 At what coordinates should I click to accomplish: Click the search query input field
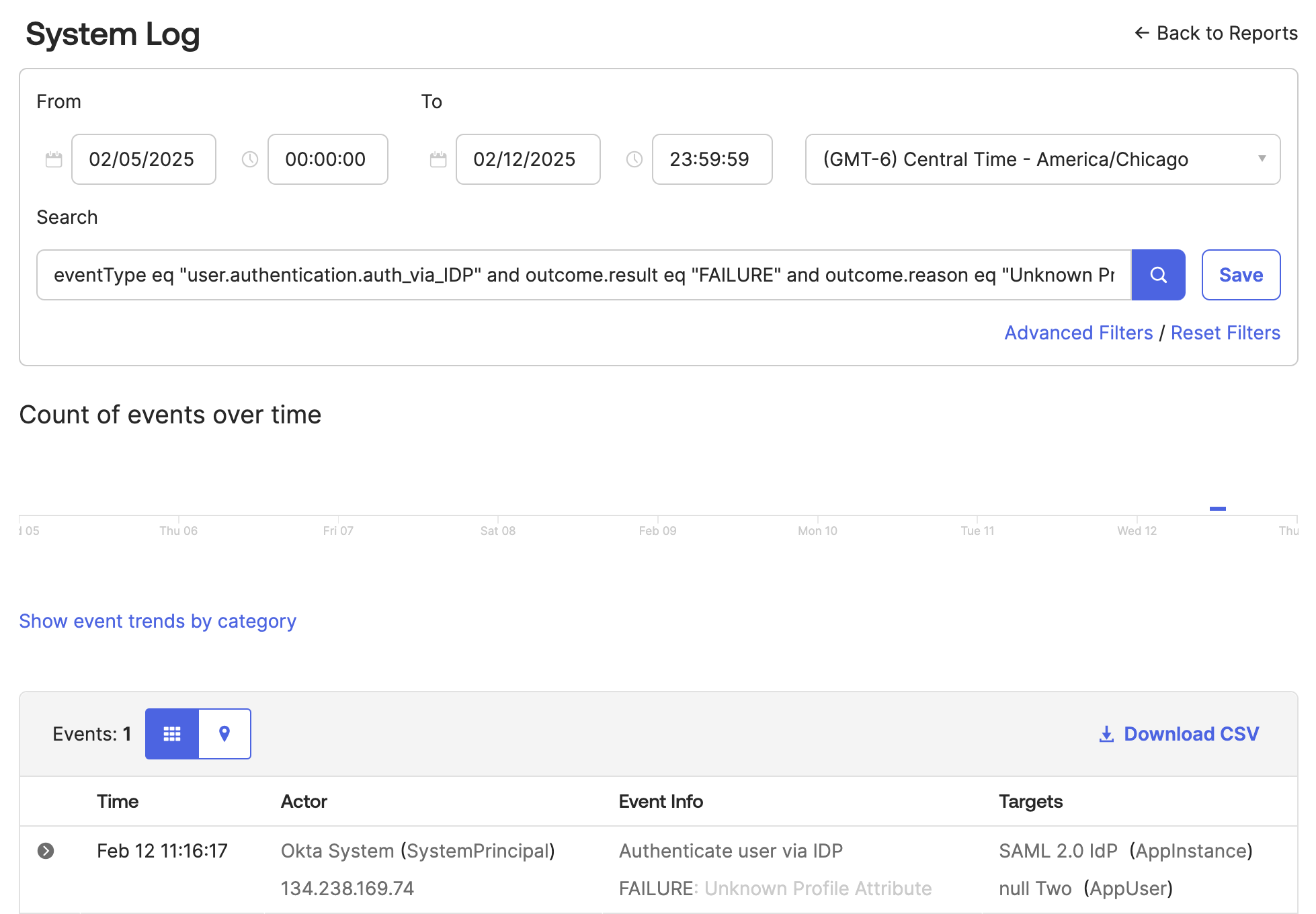(x=583, y=275)
